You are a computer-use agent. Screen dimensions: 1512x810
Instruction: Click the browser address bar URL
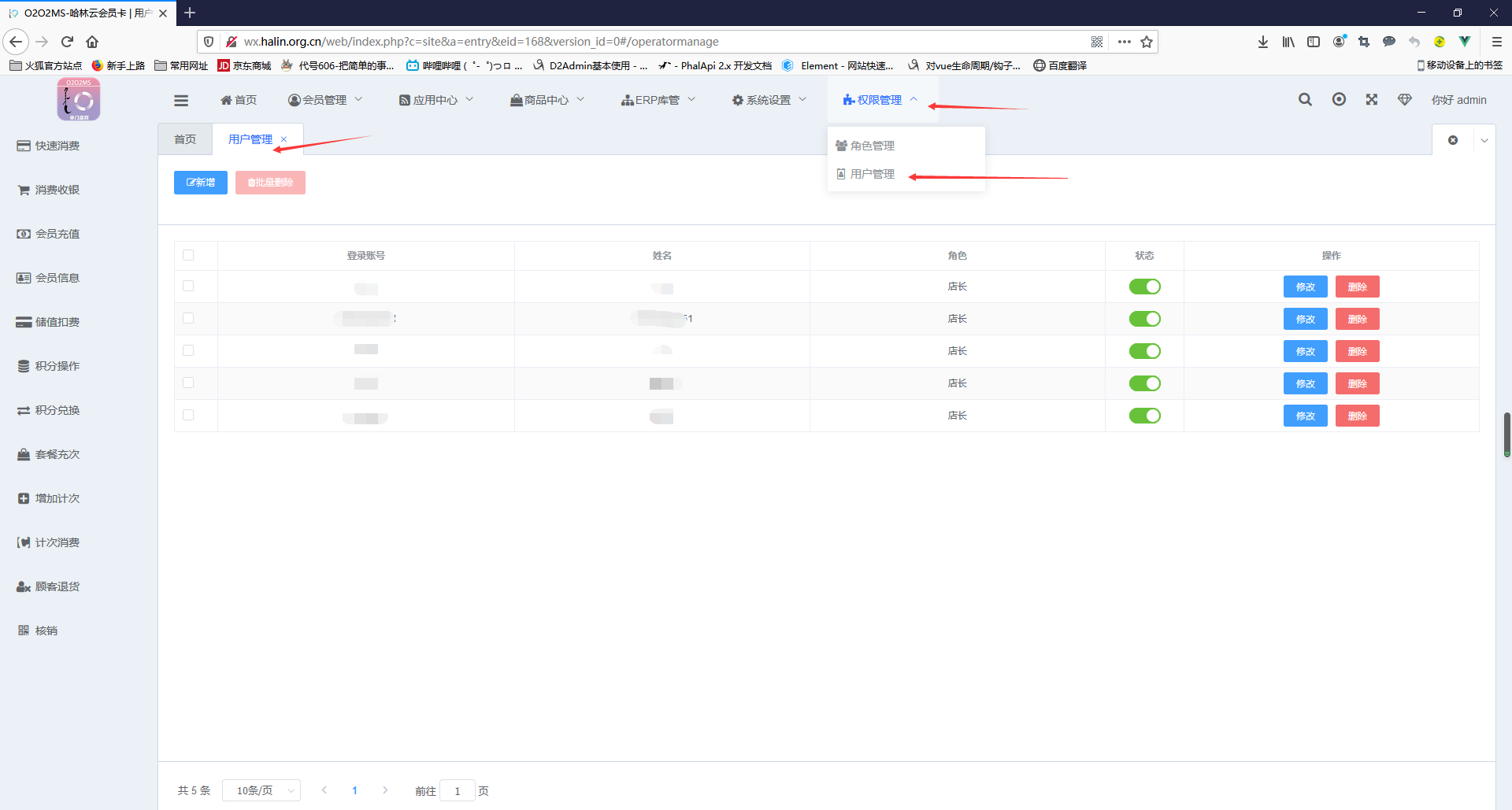tap(480, 42)
